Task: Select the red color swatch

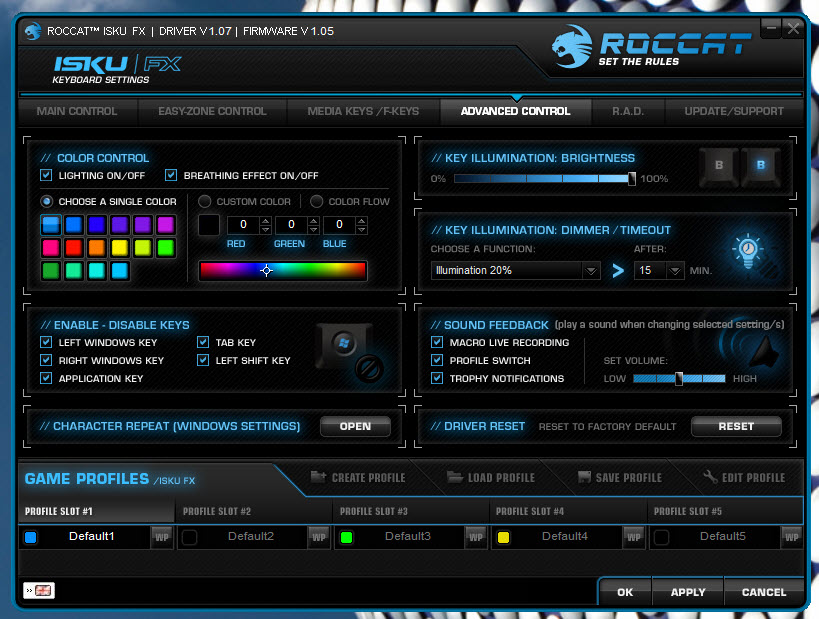Action: [74, 248]
